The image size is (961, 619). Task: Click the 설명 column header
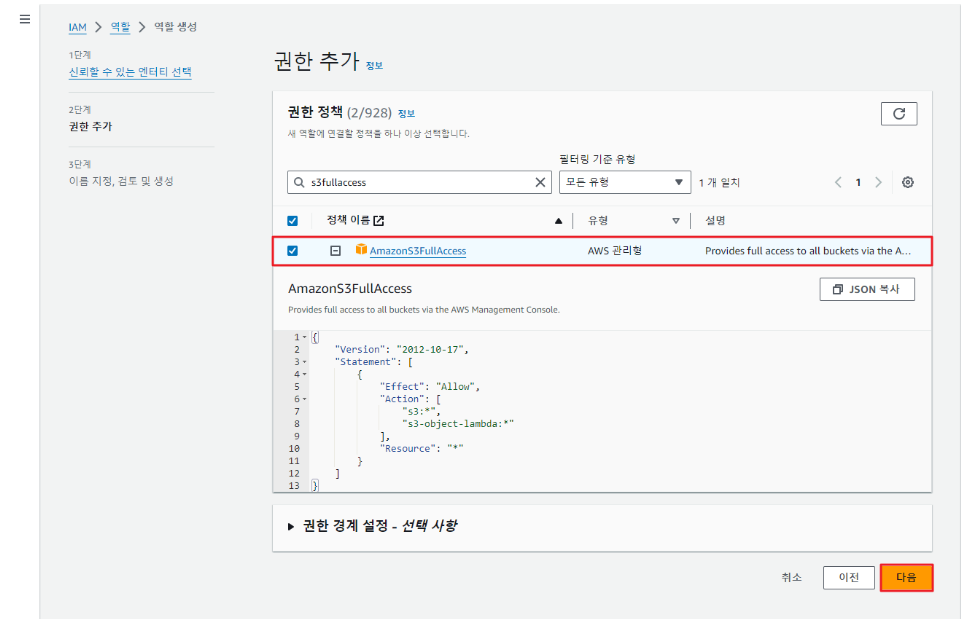715,221
